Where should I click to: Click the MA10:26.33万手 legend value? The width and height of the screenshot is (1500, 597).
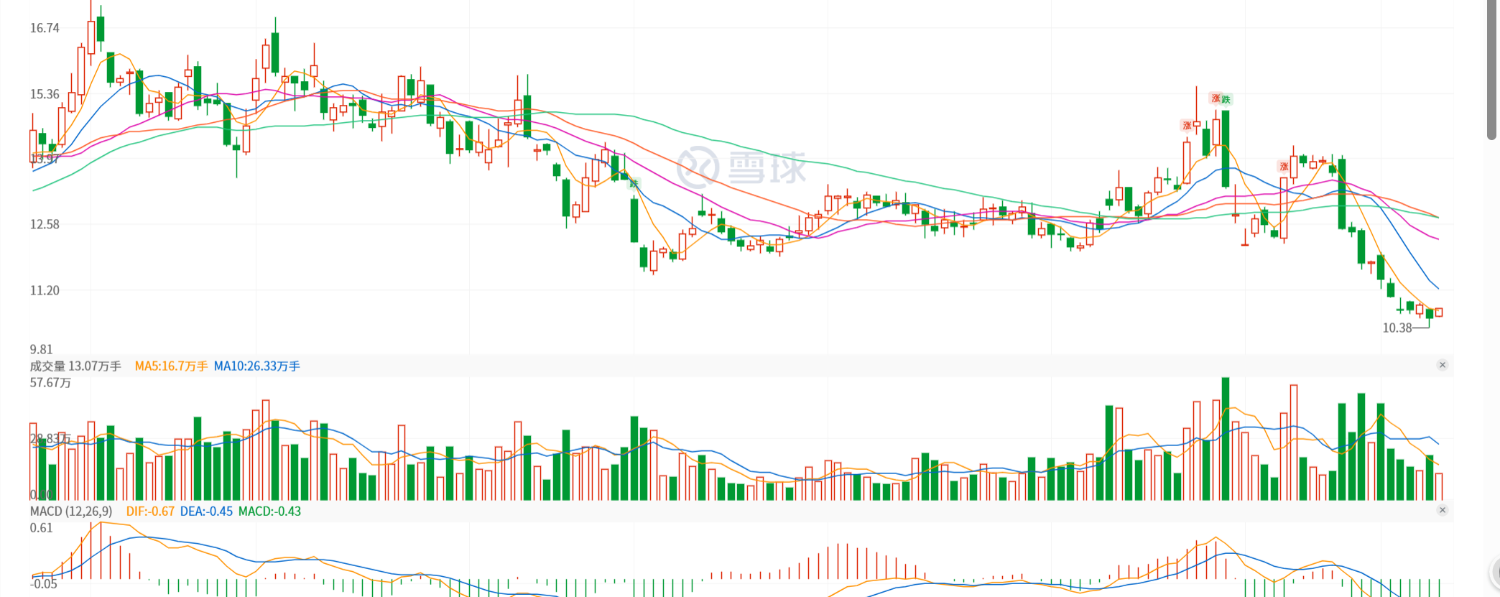point(257,366)
